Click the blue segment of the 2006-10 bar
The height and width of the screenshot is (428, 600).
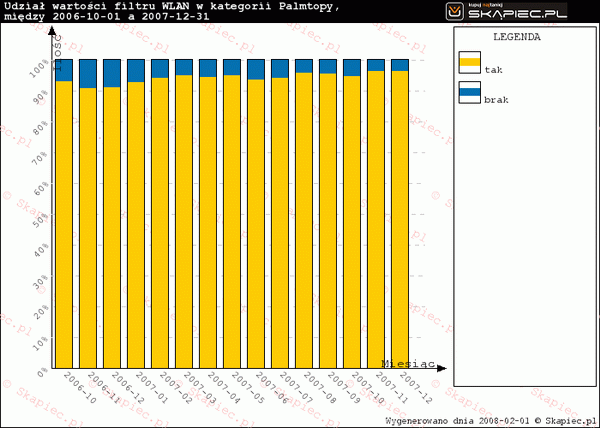64,70
